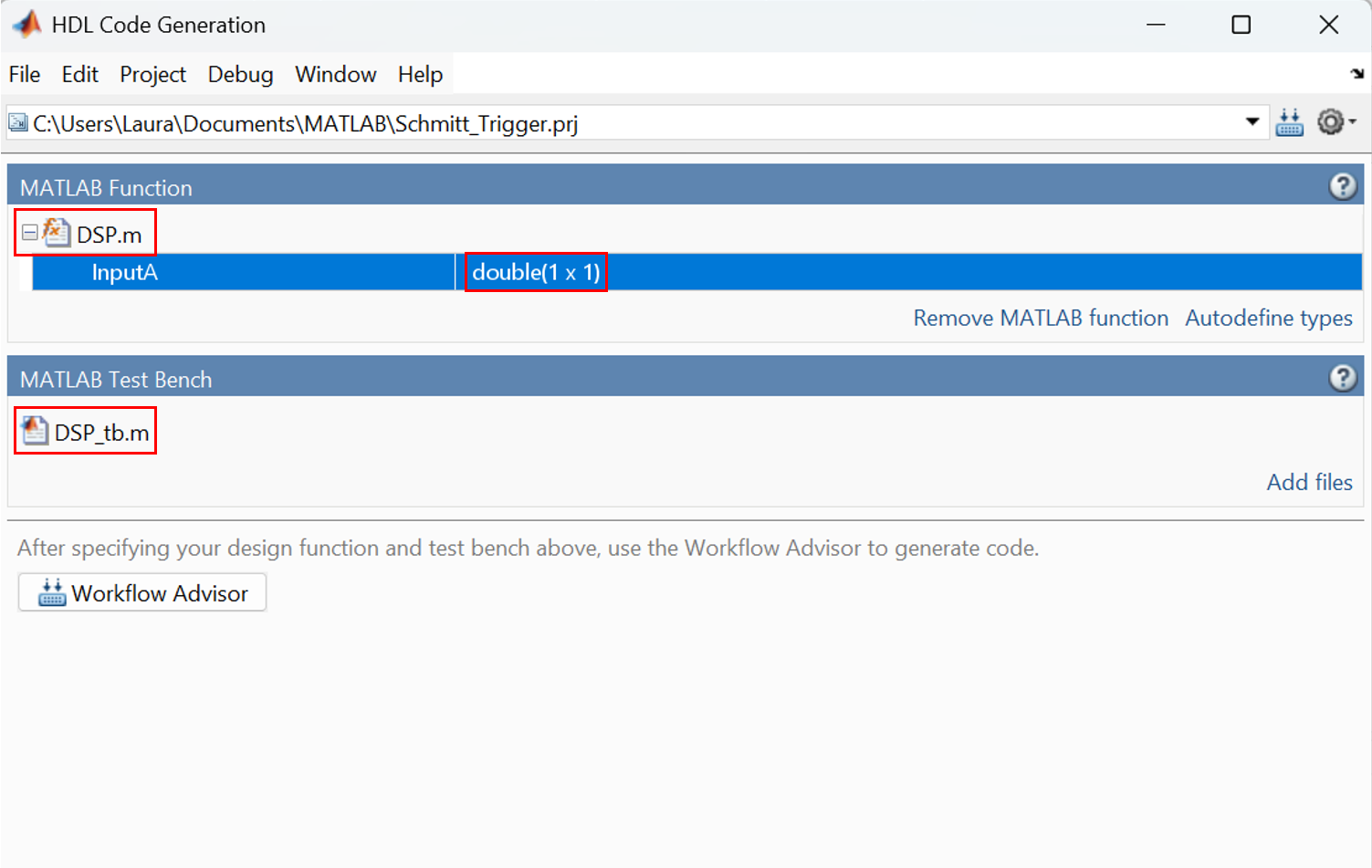The height and width of the screenshot is (868, 1372).
Task: Open the Debug menu
Action: pos(240,74)
